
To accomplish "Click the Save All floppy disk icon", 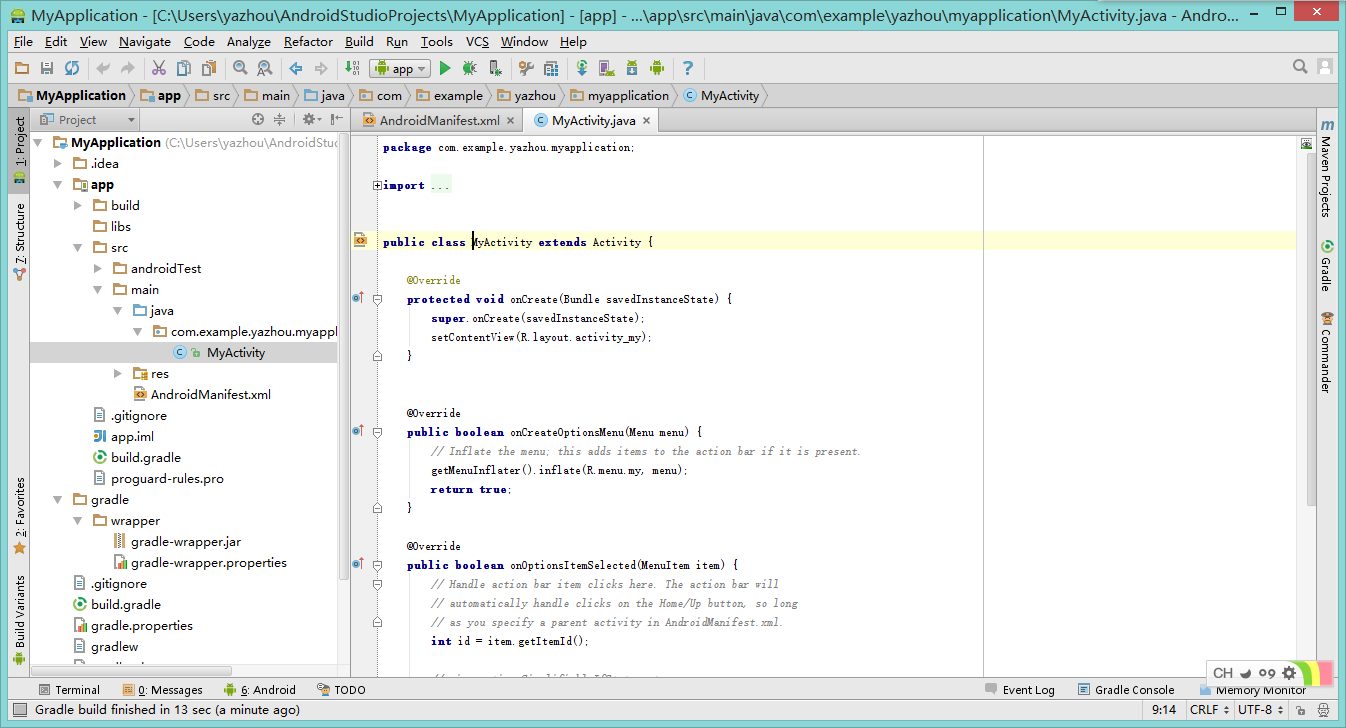I will coord(47,68).
